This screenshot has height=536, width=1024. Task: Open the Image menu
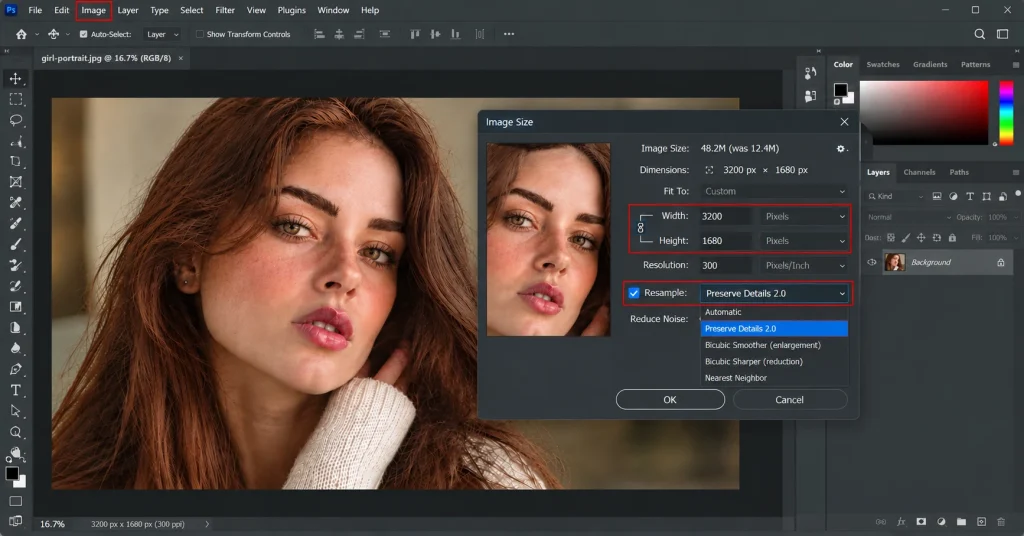93,10
